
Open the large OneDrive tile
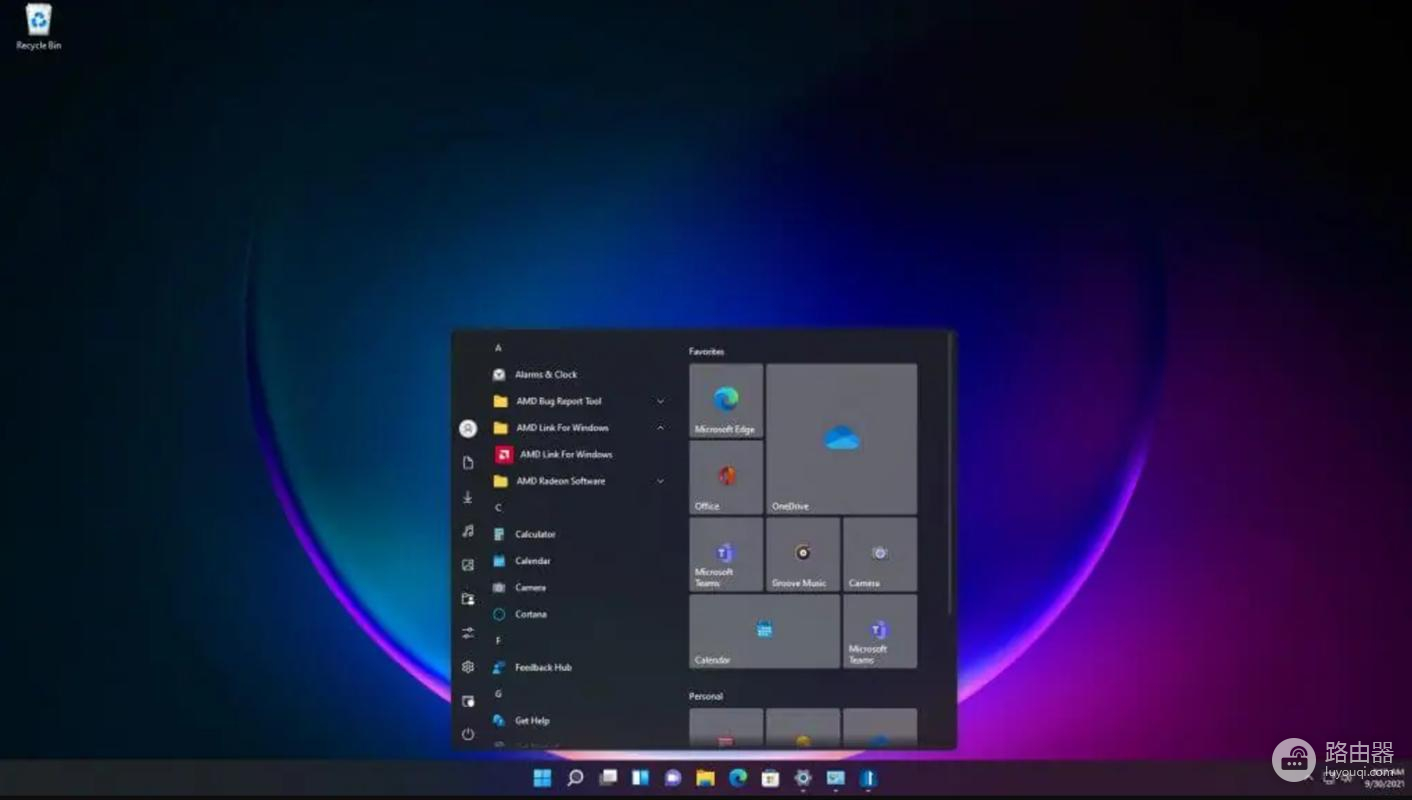842,439
